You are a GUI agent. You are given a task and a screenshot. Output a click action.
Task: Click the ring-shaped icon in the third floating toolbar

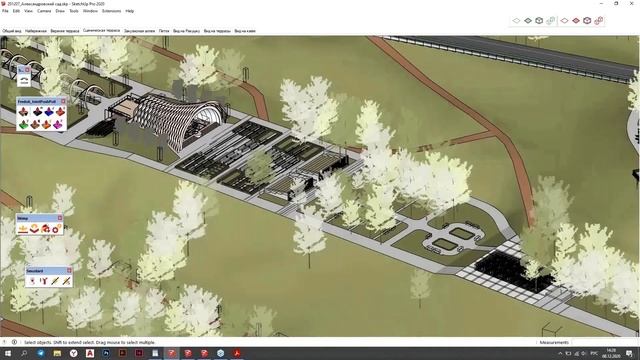(x=56, y=229)
